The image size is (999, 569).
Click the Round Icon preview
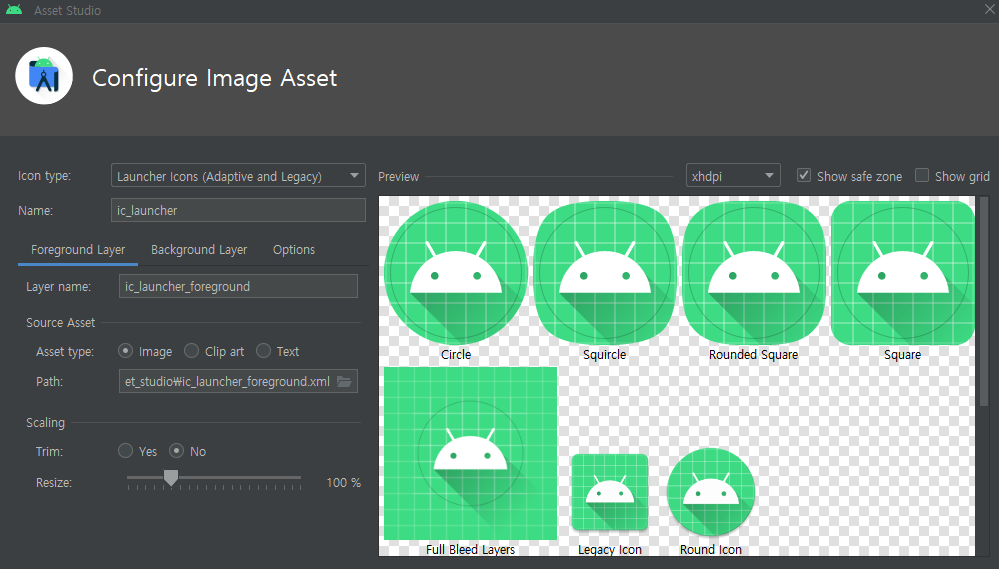click(x=711, y=492)
